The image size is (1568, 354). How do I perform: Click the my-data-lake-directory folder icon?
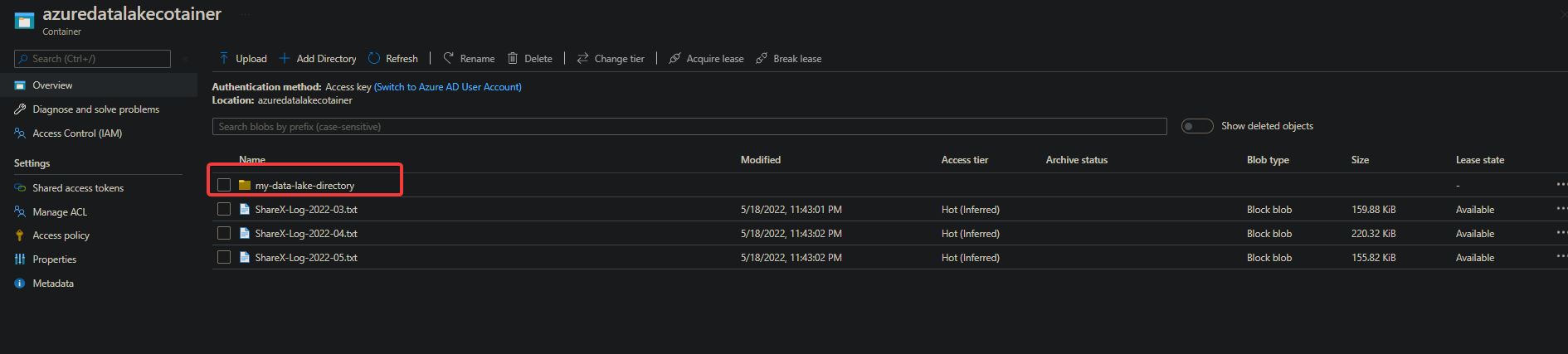pyautogui.click(x=245, y=185)
